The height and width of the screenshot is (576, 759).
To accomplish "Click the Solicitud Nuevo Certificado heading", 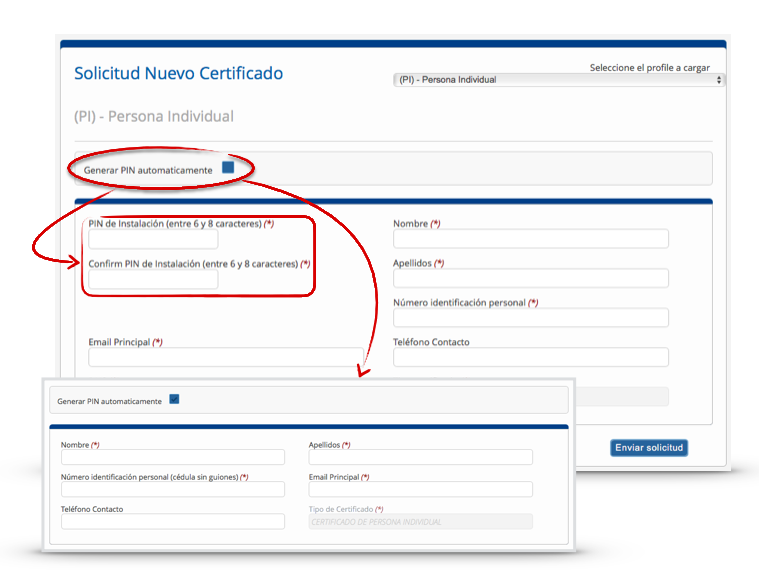I will coord(178,74).
